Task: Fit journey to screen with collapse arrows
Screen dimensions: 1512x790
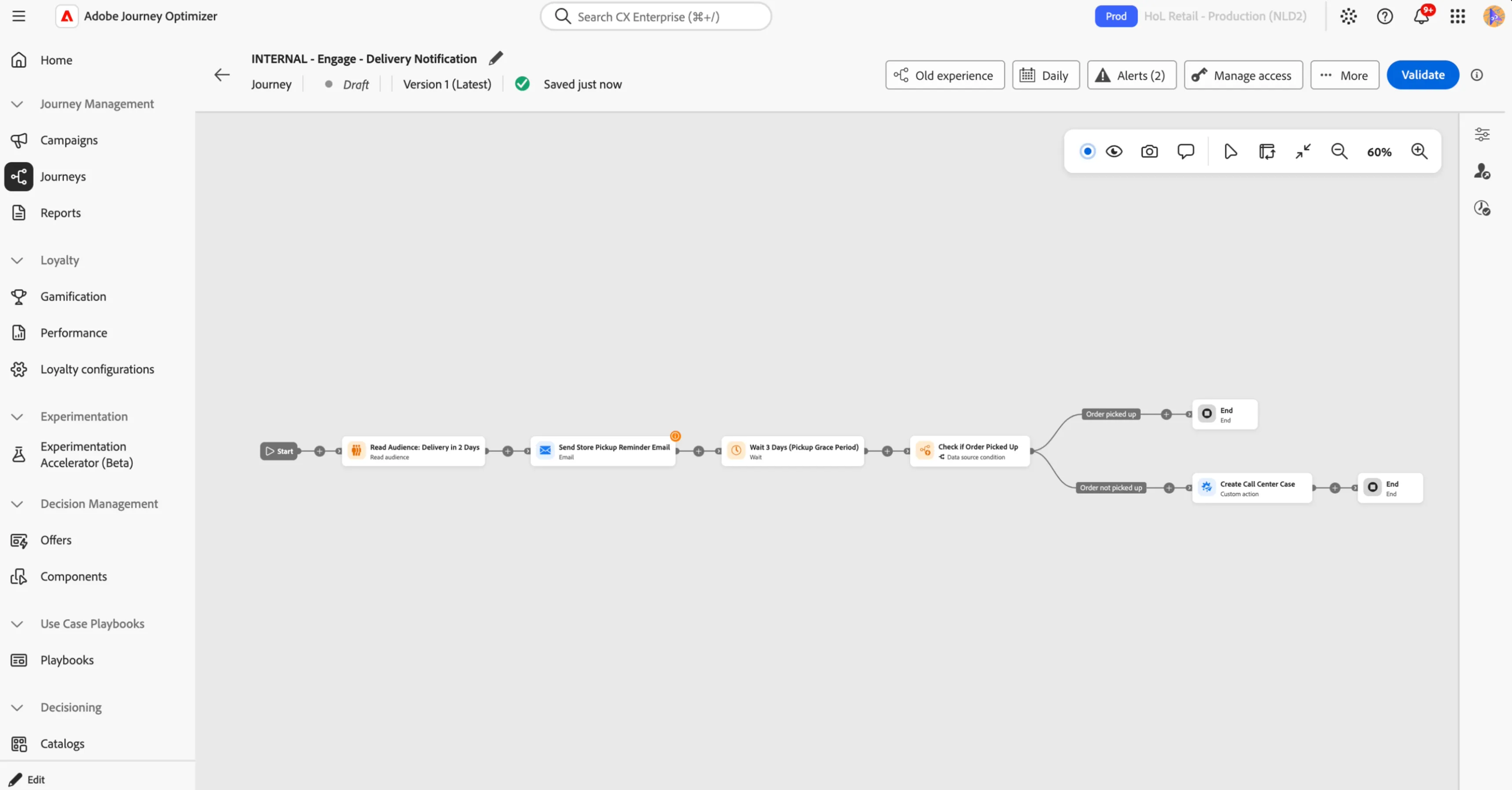Action: pyautogui.click(x=1303, y=151)
